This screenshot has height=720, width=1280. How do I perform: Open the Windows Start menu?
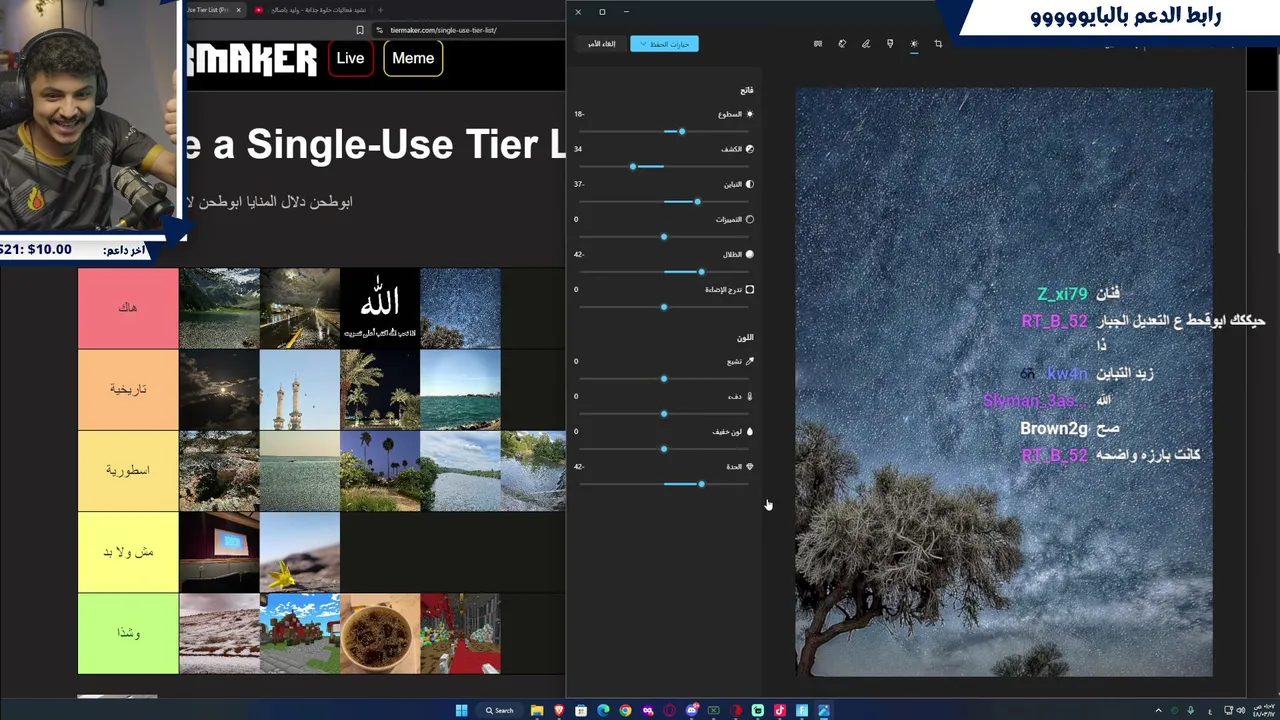461,711
